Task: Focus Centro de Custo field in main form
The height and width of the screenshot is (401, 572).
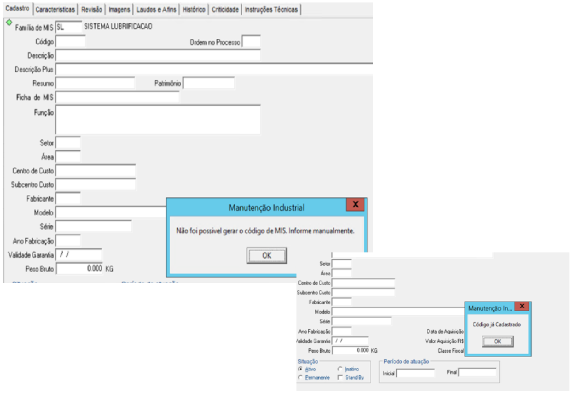Action: pos(96,170)
